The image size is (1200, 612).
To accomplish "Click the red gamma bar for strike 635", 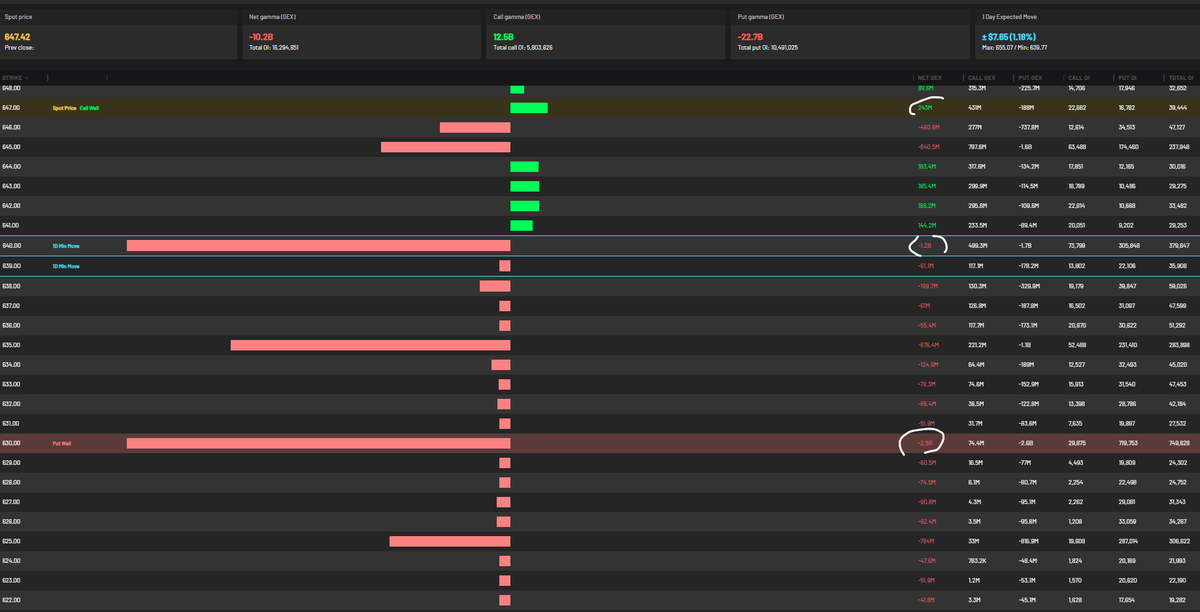I will point(370,345).
